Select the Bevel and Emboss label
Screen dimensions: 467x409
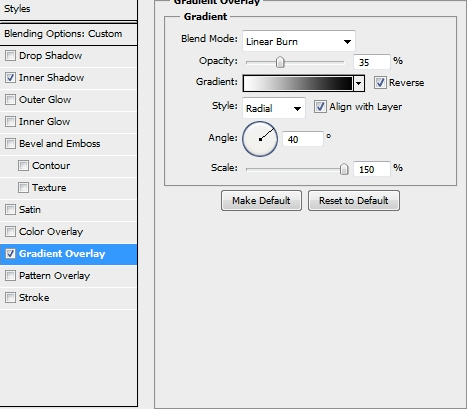click(59, 144)
